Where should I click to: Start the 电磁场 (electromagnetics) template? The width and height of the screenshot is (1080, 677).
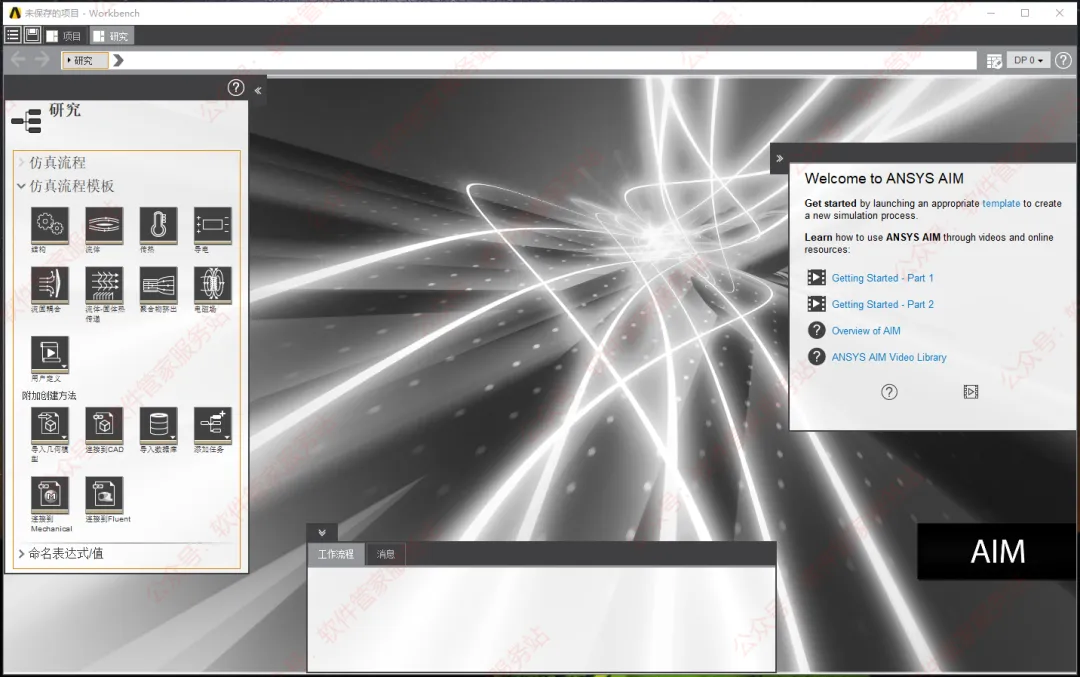click(x=213, y=284)
